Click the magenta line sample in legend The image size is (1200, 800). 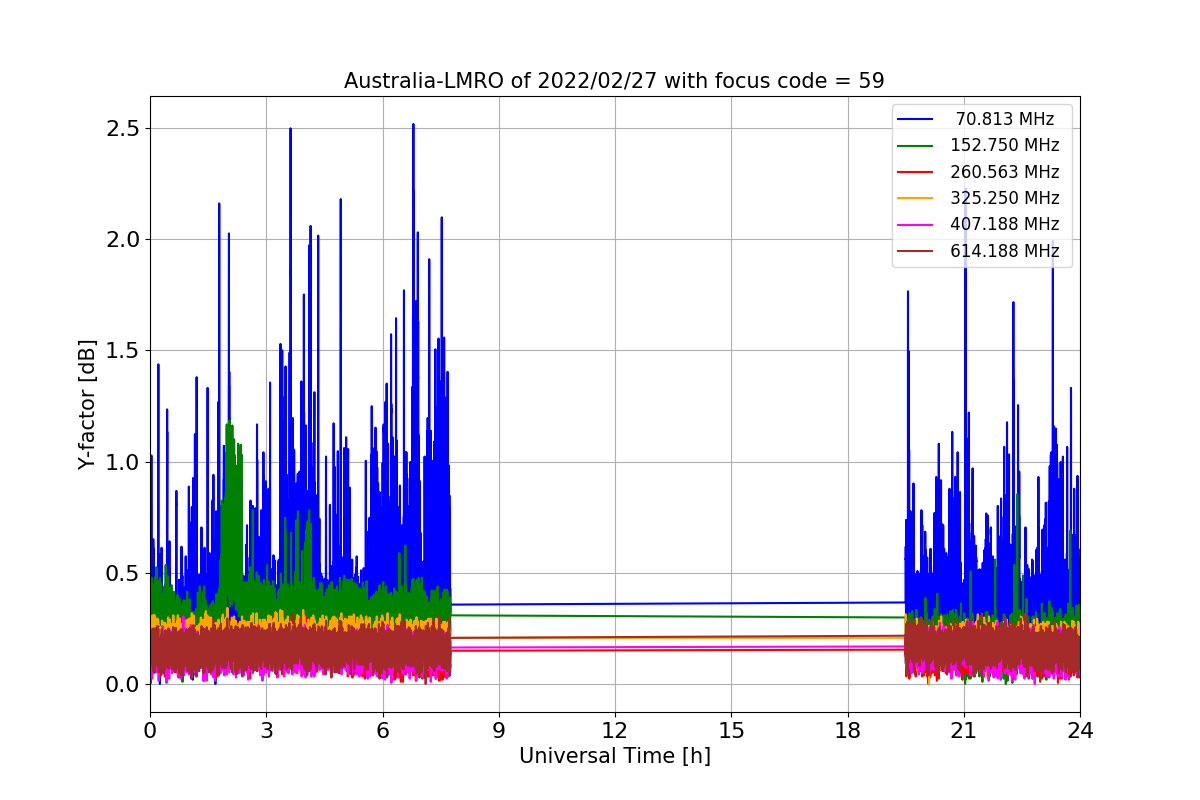[916, 224]
